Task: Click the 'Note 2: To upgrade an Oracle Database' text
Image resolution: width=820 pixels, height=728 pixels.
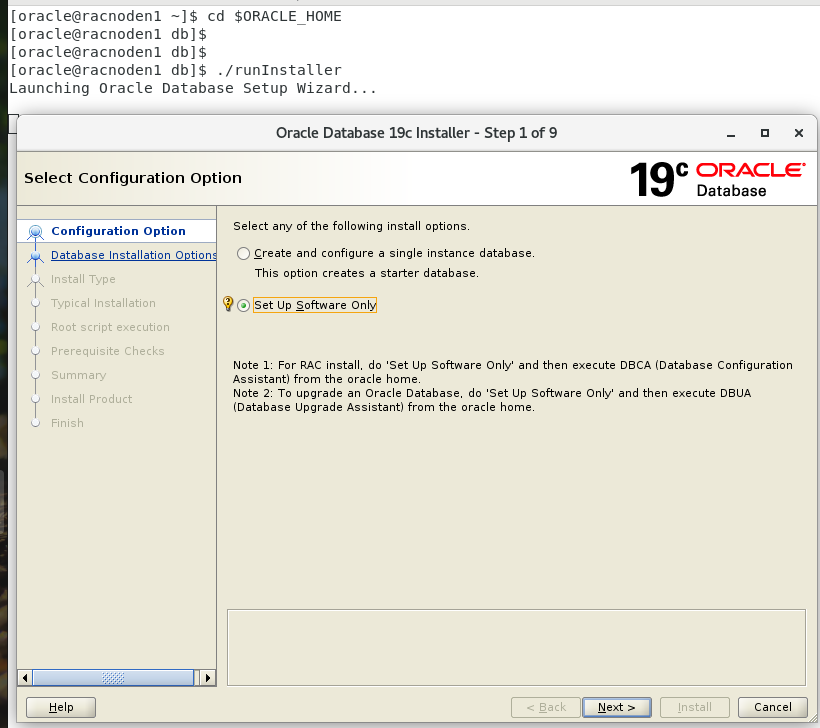Action: click(x=492, y=400)
